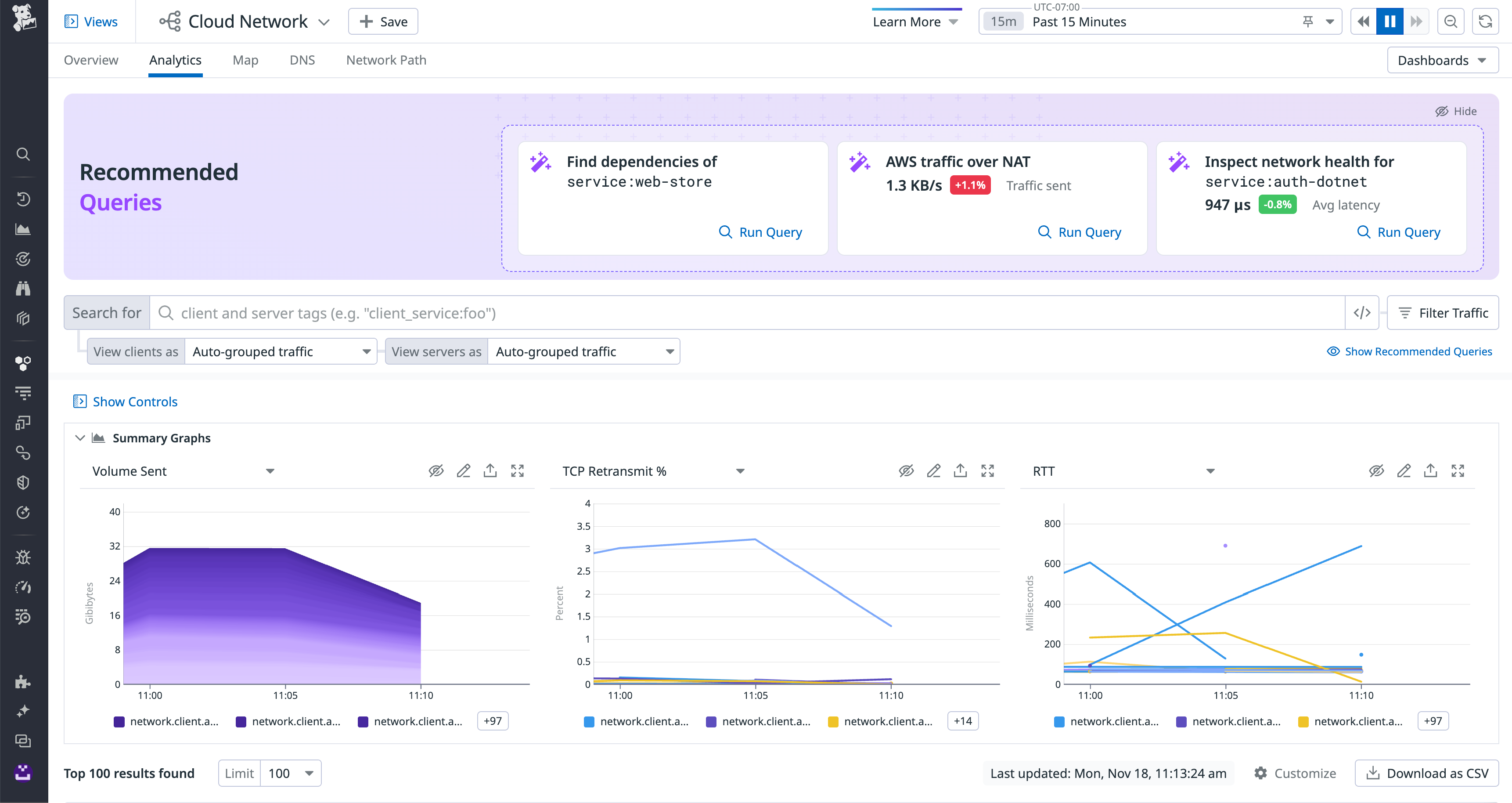Run Query for dependencies of service:web-store
The height and width of the screenshot is (803, 1512).
[x=760, y=232]
